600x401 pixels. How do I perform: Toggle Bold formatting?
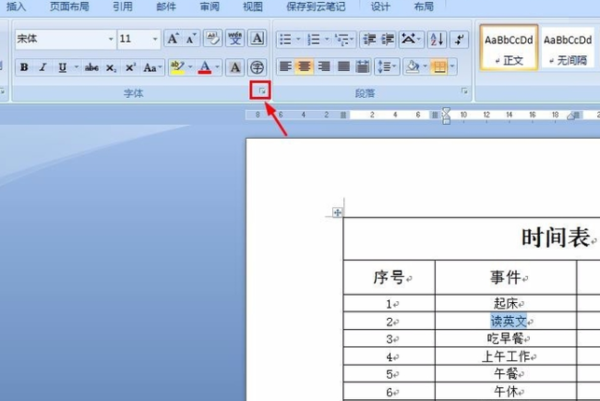[x=24, y=68]
